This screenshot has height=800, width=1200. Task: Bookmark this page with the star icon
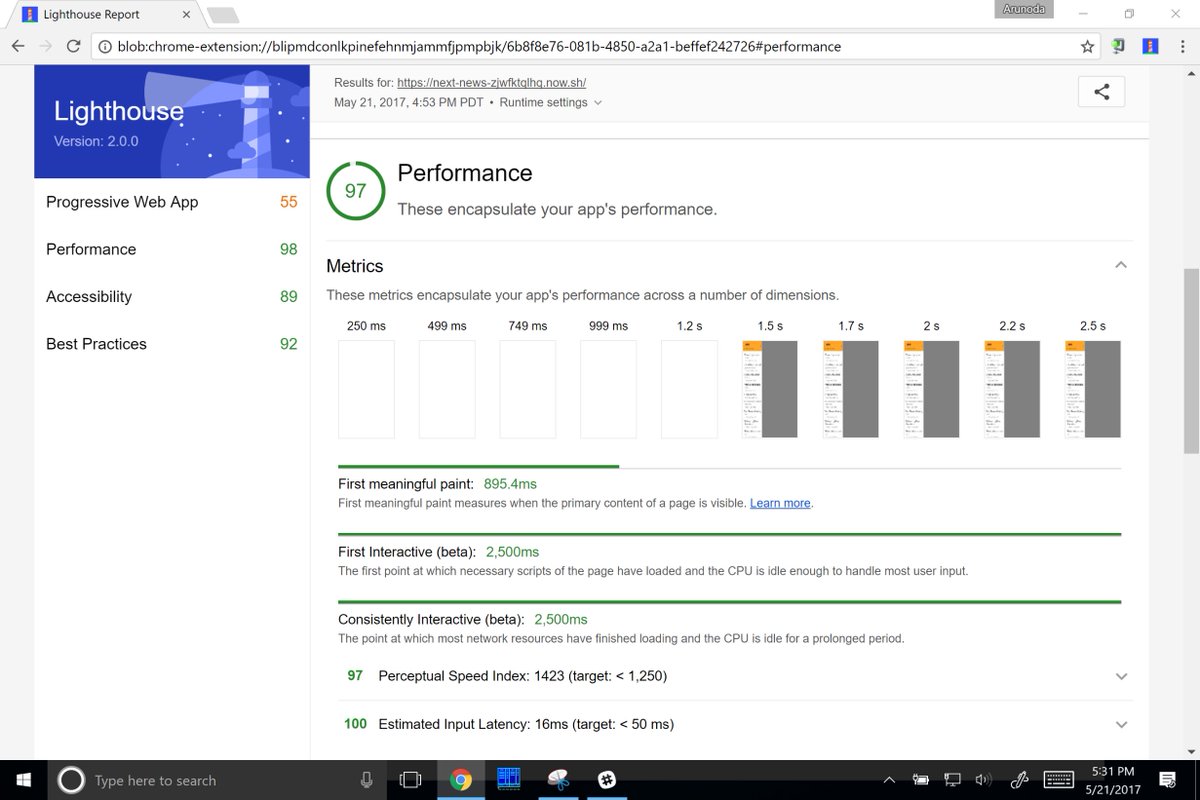[x=1087, y=46]
